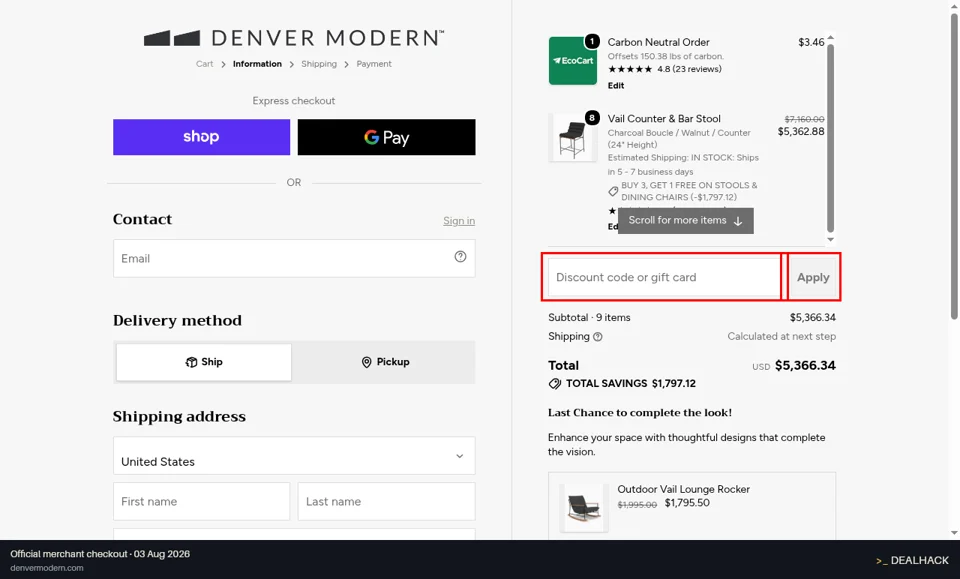Click the Denver Modern logo

click(x=294, y=38)
